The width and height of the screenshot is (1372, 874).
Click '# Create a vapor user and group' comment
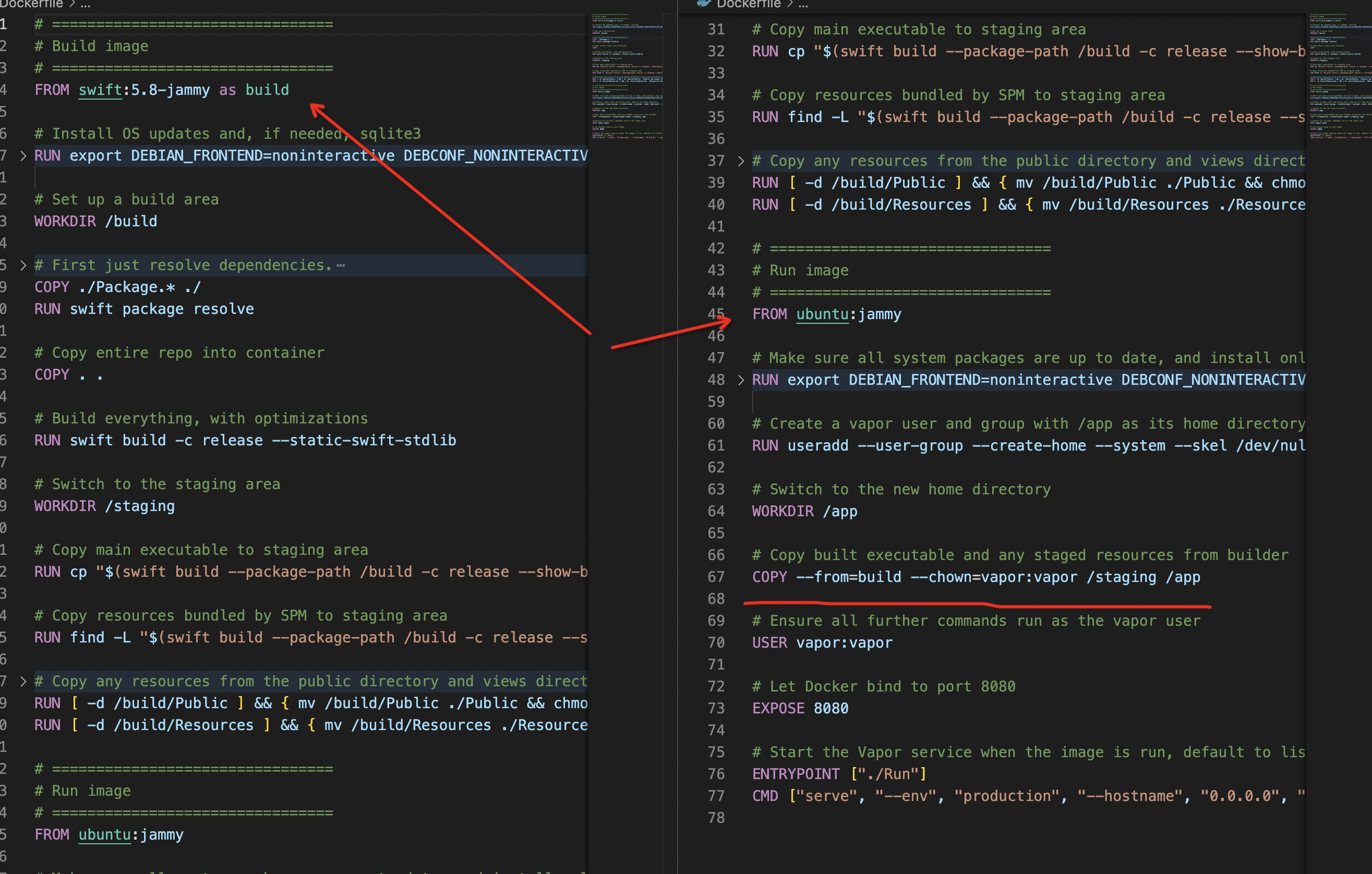point(1028,424)
